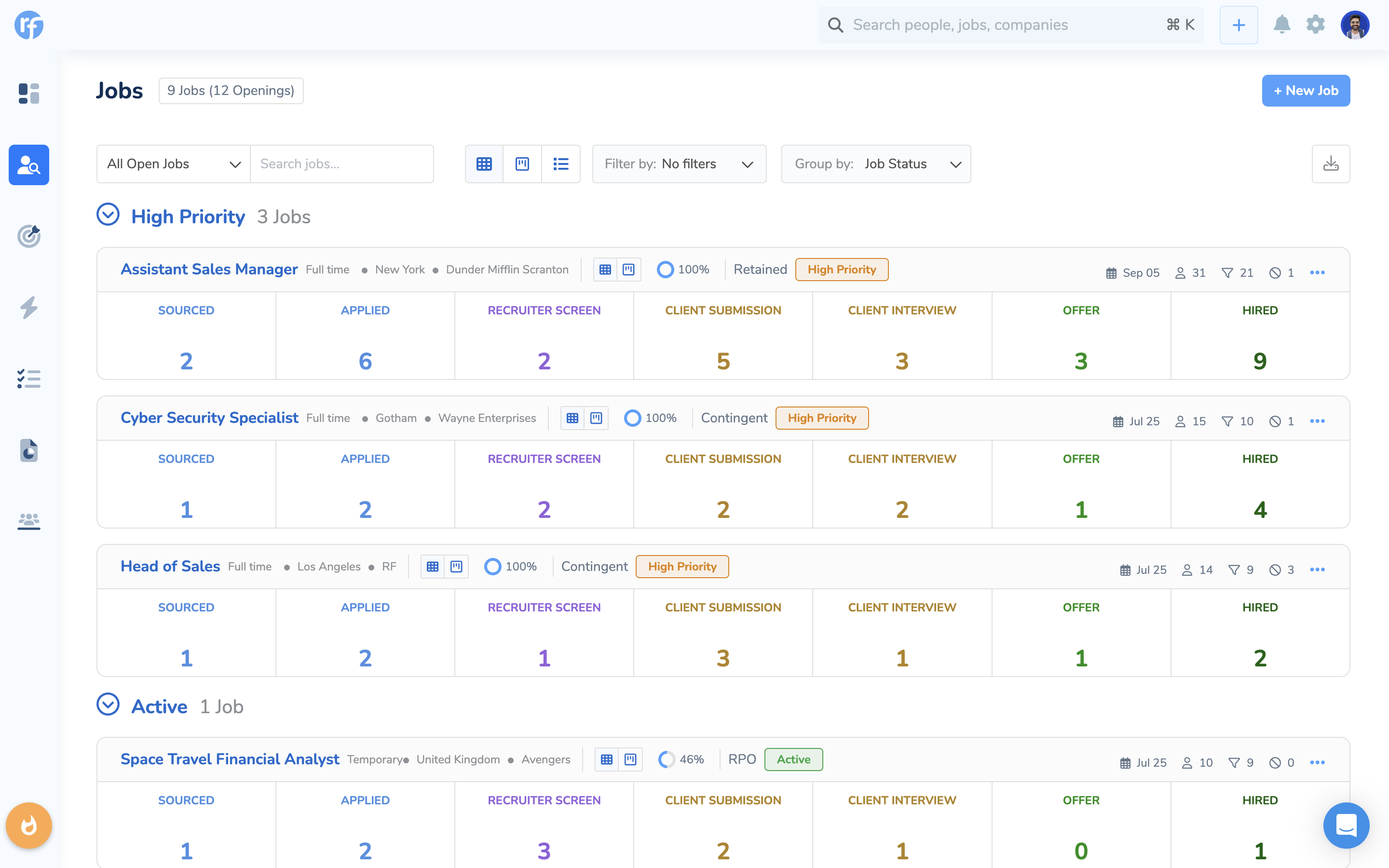Open the lightning bolt automation sidebar icon
The image size is (1389, 868).
(29, 307)
